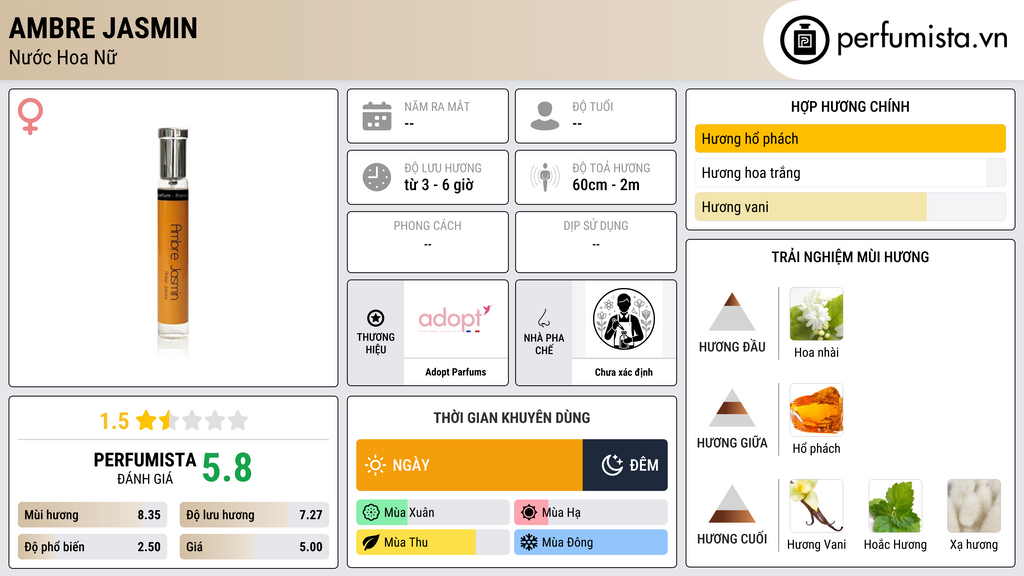Click the Hoa nhài jasmine thumbnail
1024x576 pixels.
816,314
